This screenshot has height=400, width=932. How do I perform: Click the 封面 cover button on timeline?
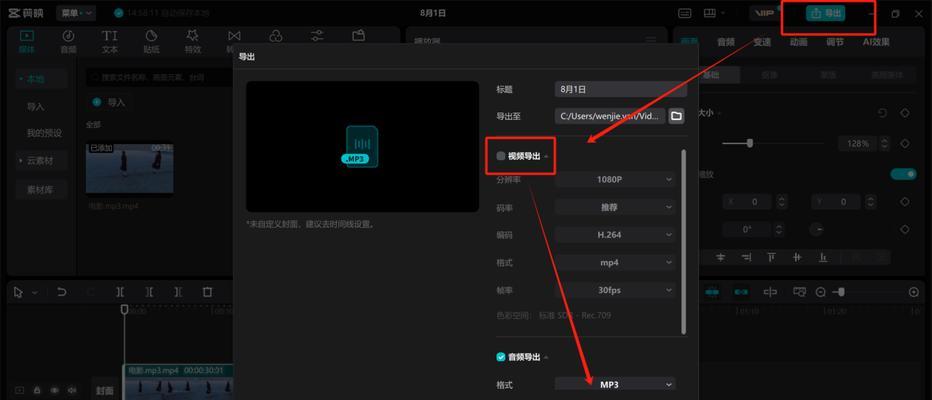(105, 390)
